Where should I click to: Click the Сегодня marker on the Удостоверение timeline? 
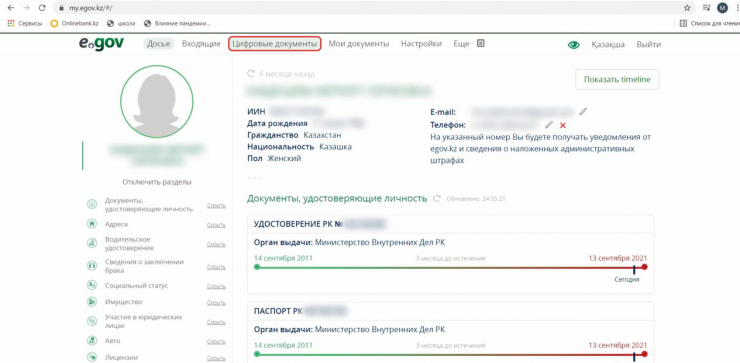627,279
